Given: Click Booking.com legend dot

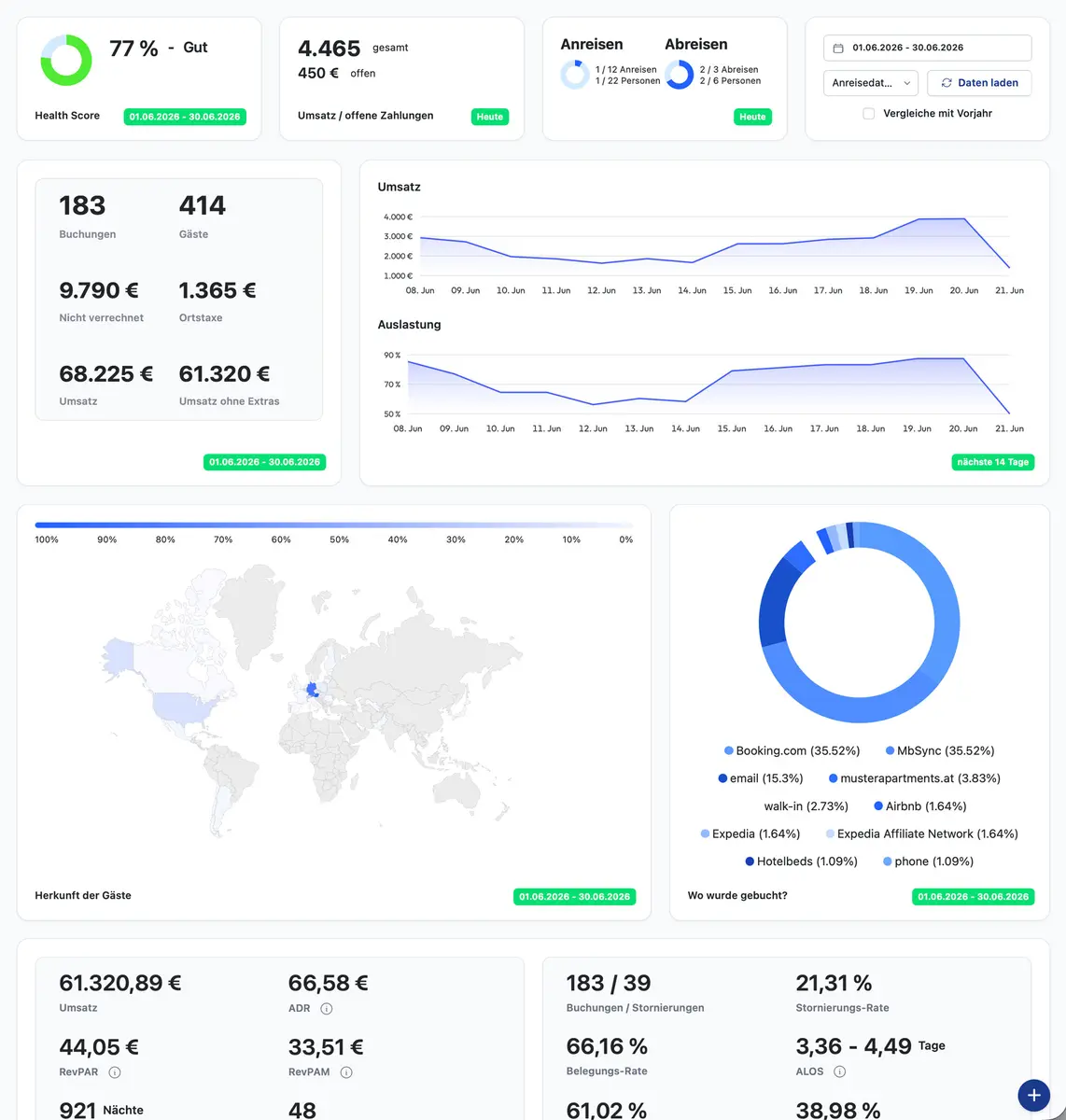Looking at the screenshot, I should point(729,750).
